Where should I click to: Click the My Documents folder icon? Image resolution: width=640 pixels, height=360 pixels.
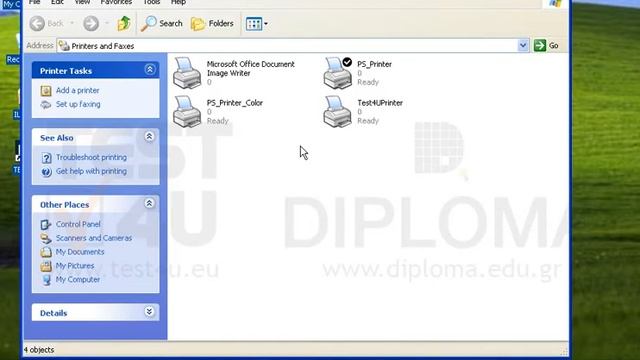[46, 252]
